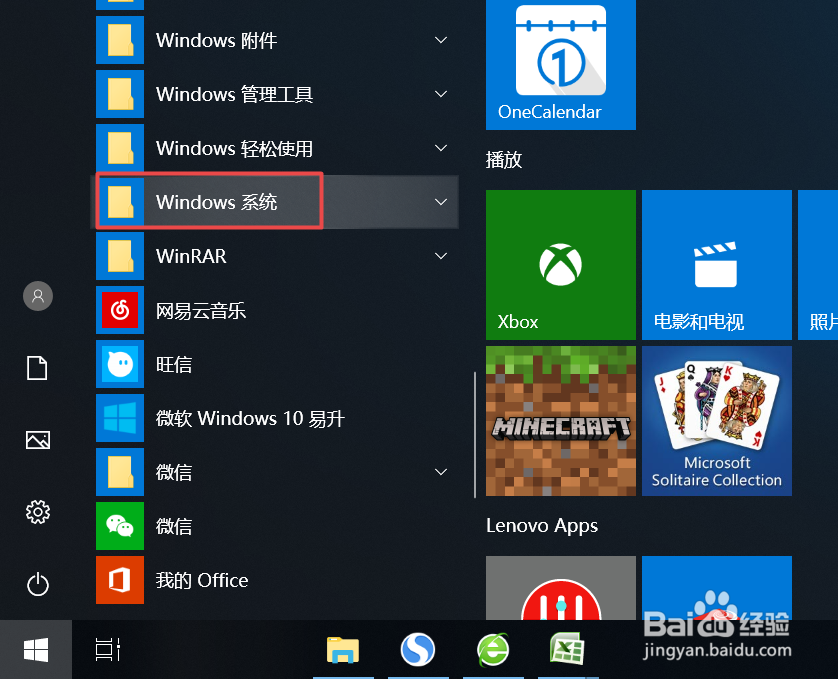Select the Windows 系统 label

coord(216,202)
